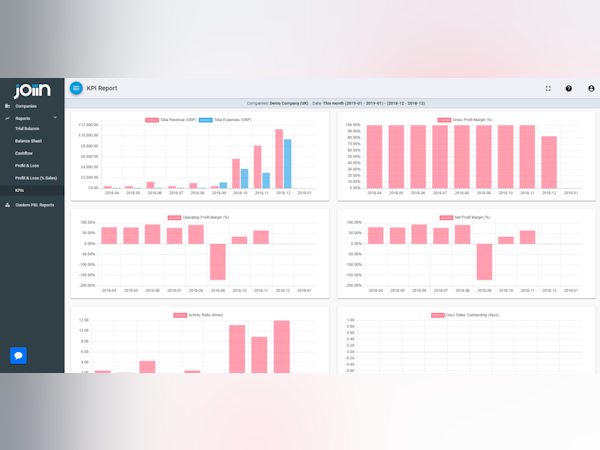Open the Profit & Loss report
Viewport: 600px width, 450px height.
[27, 166]
